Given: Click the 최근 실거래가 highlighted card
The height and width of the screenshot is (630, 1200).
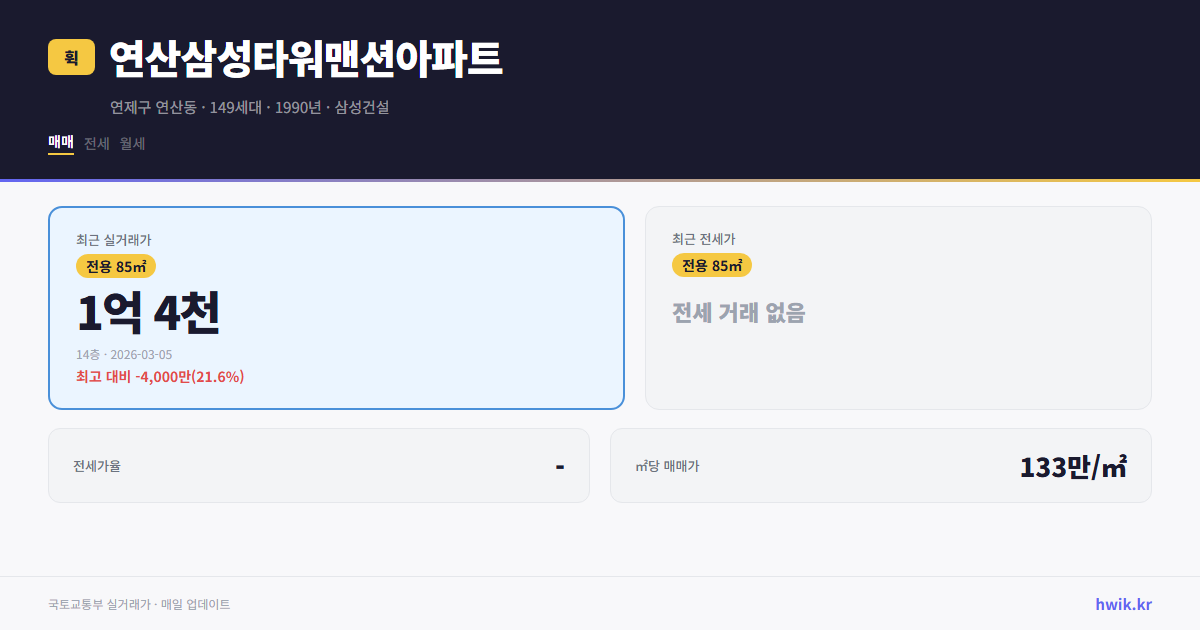Looking at the screenshot, I should point(335,307).
